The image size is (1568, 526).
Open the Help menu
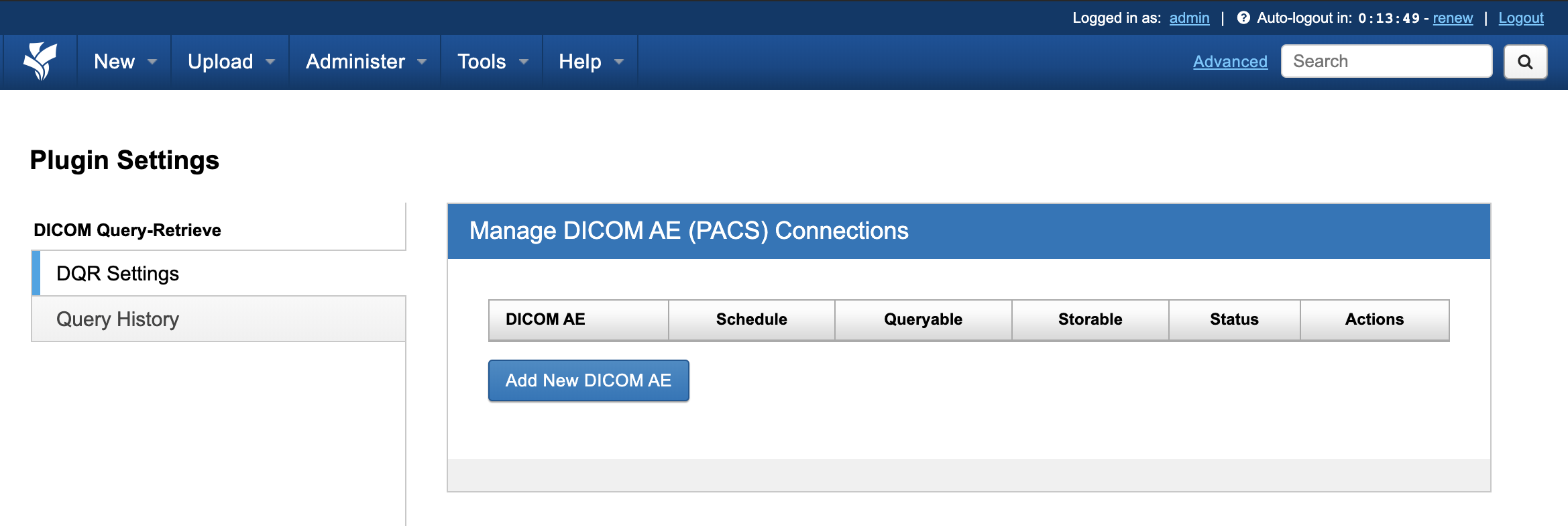click(x=590, y=62)
